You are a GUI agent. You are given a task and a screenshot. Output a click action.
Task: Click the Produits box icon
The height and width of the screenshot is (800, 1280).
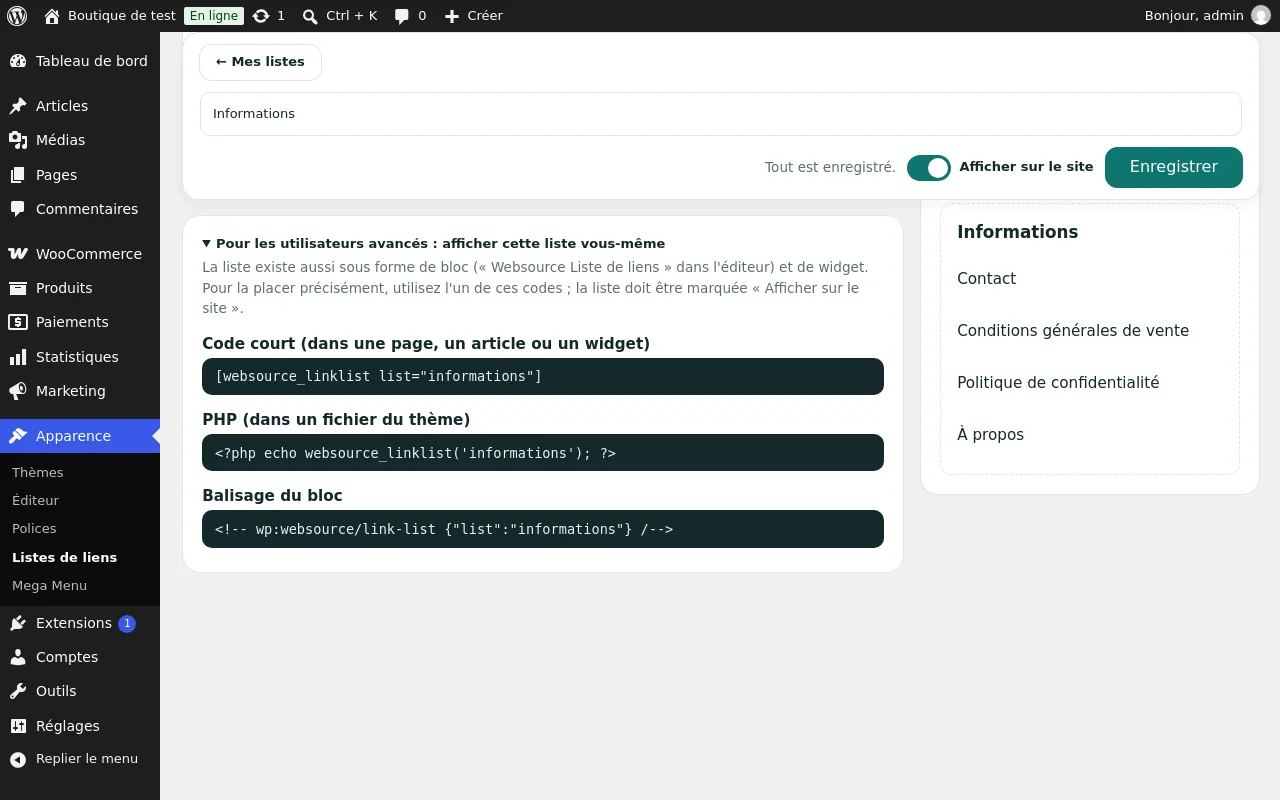[x=18, y=288]
